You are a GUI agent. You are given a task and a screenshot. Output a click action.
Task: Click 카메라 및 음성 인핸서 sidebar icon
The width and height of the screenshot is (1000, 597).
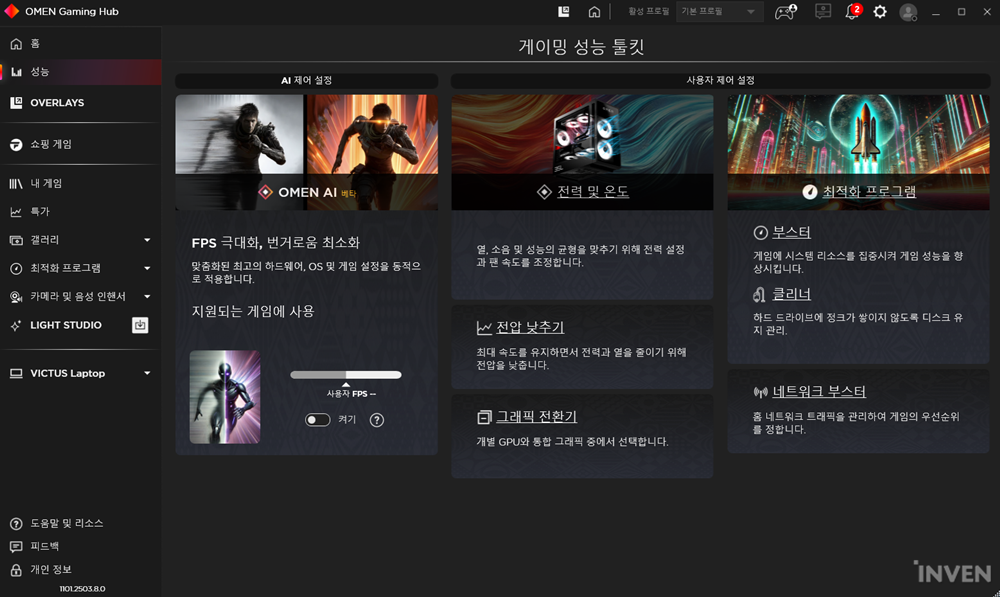[16, 297]
